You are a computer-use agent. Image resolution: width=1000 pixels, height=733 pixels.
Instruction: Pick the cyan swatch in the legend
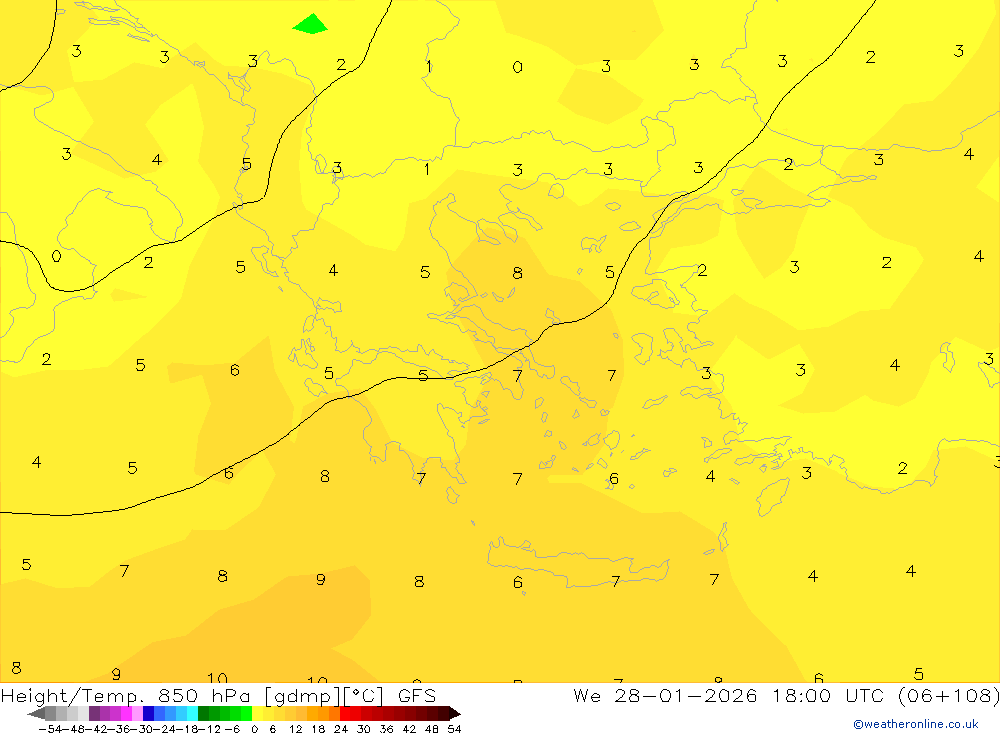pos(192,714)
